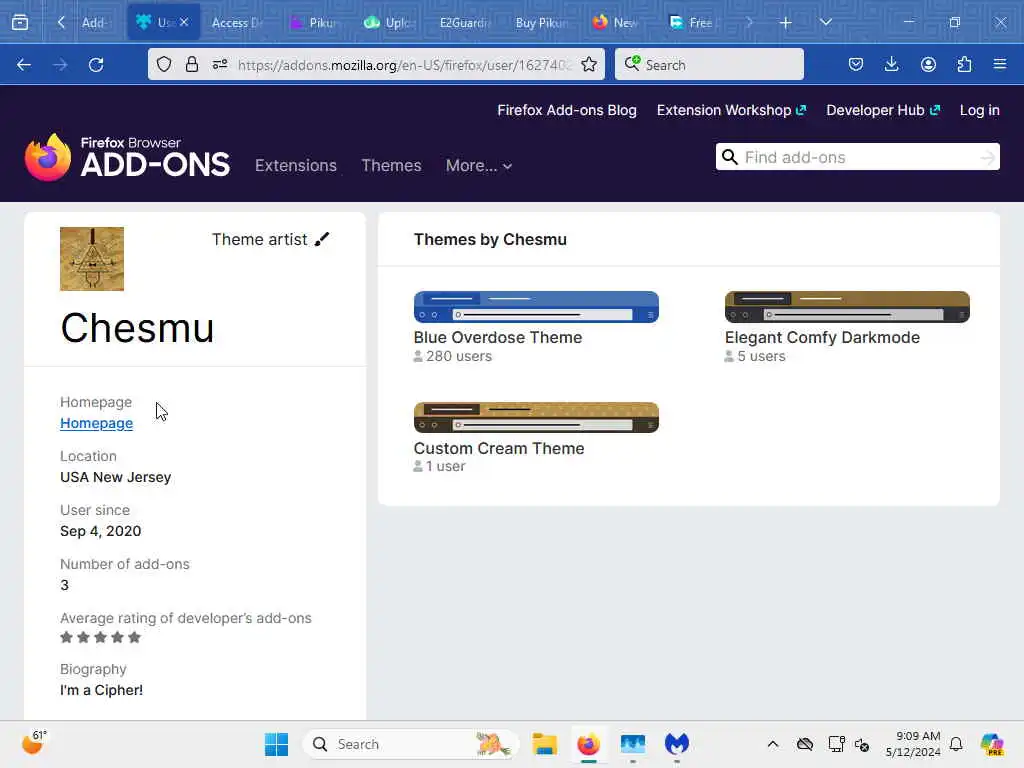Click the Firefox Browser ADD-ONS logo
Image resolution: width=1024 pixels, height=768 pixels.
(127, 157)
